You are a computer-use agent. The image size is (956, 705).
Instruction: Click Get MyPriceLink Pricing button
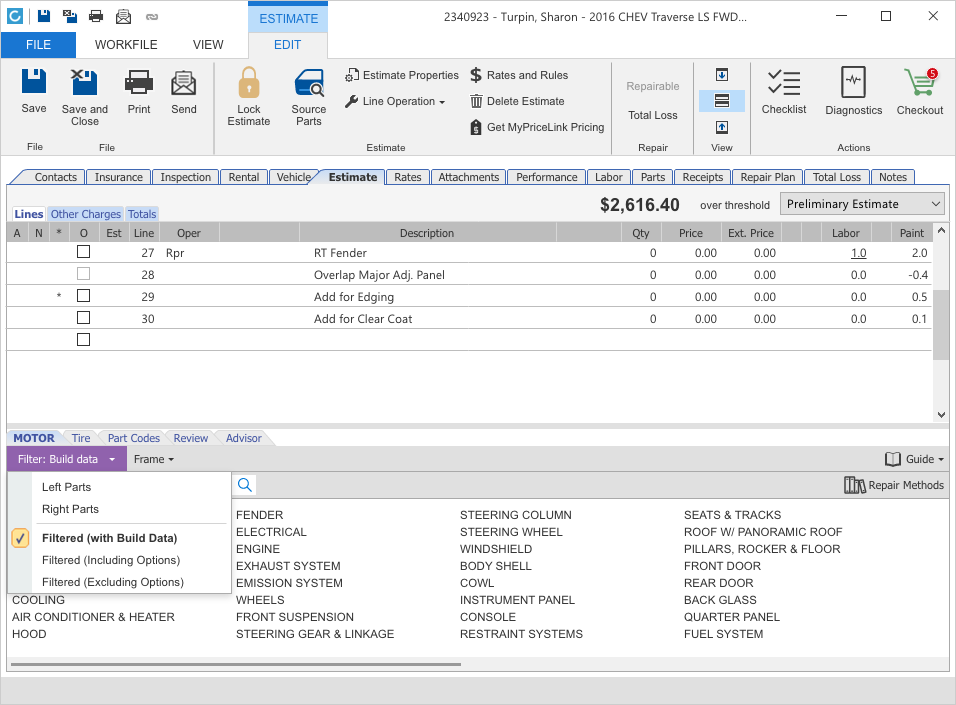[x=537, y=127]
